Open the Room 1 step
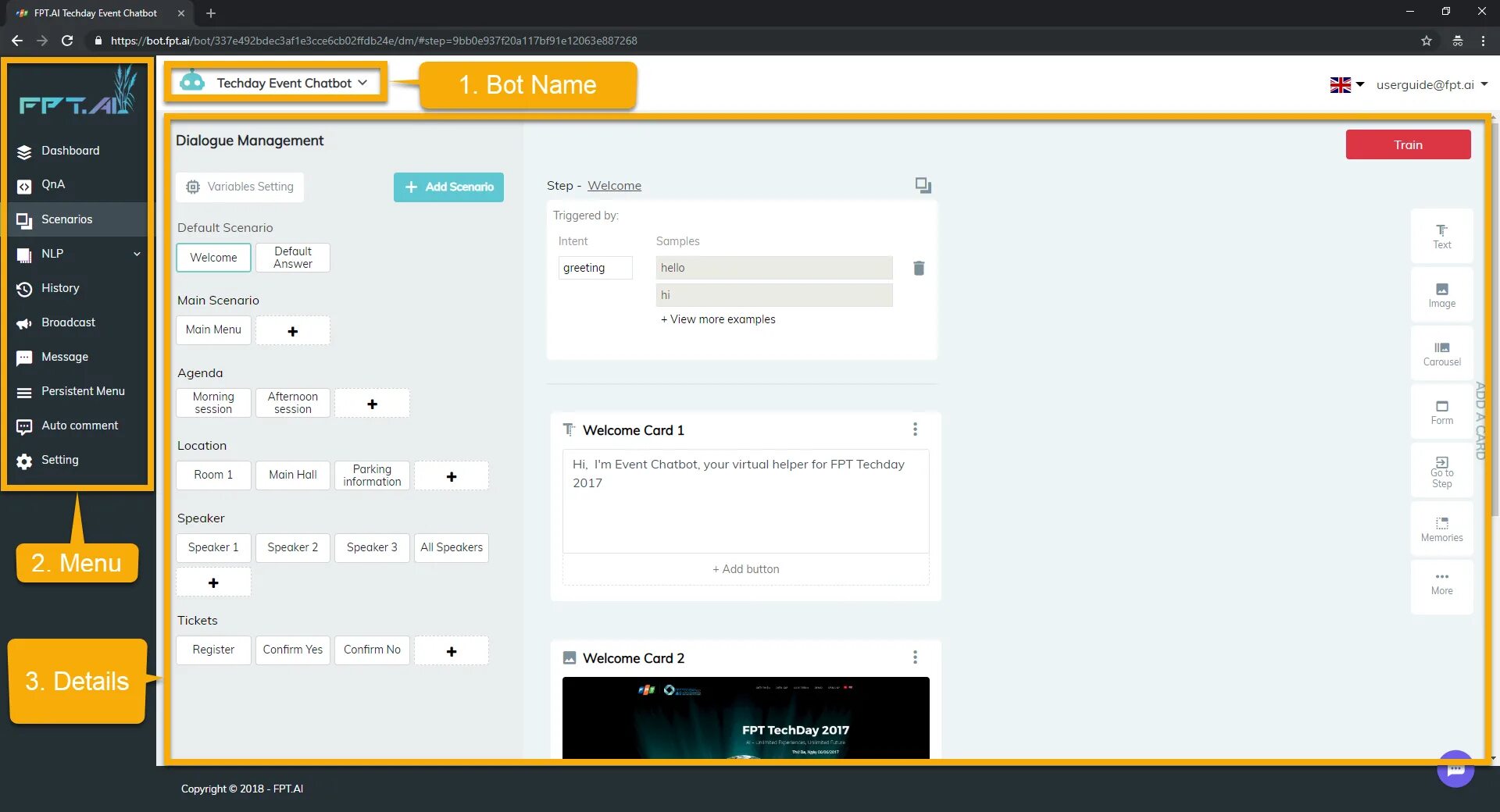Image resolution: width=1500 pixels, height=812 pixels. click(213, 475)
